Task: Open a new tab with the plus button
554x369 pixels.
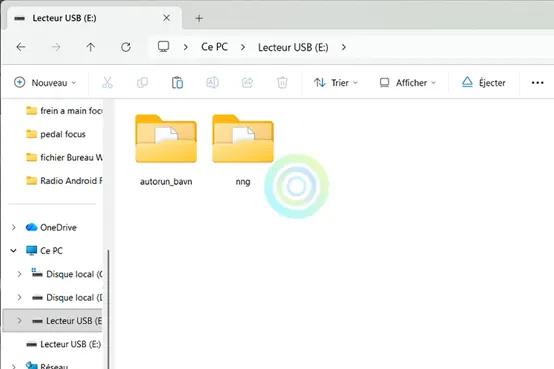Action: coord(199,18)
